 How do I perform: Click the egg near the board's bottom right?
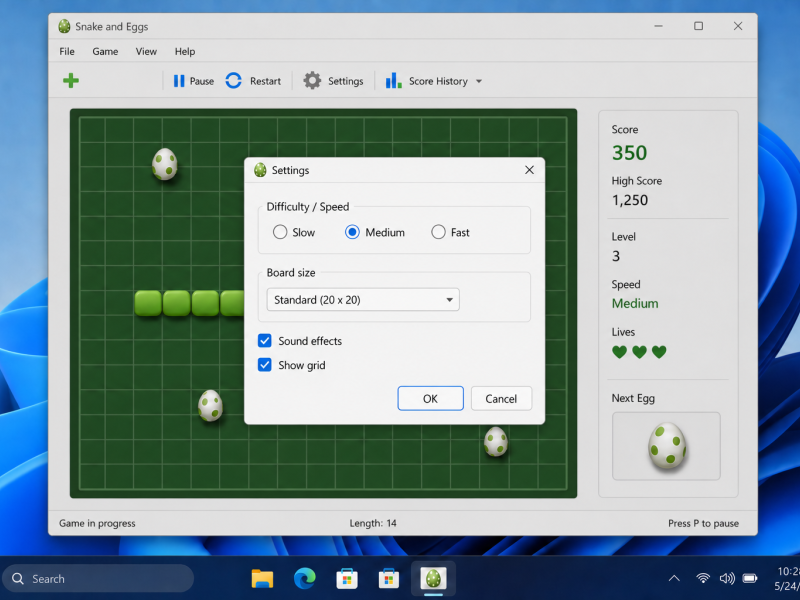(496, 442)
